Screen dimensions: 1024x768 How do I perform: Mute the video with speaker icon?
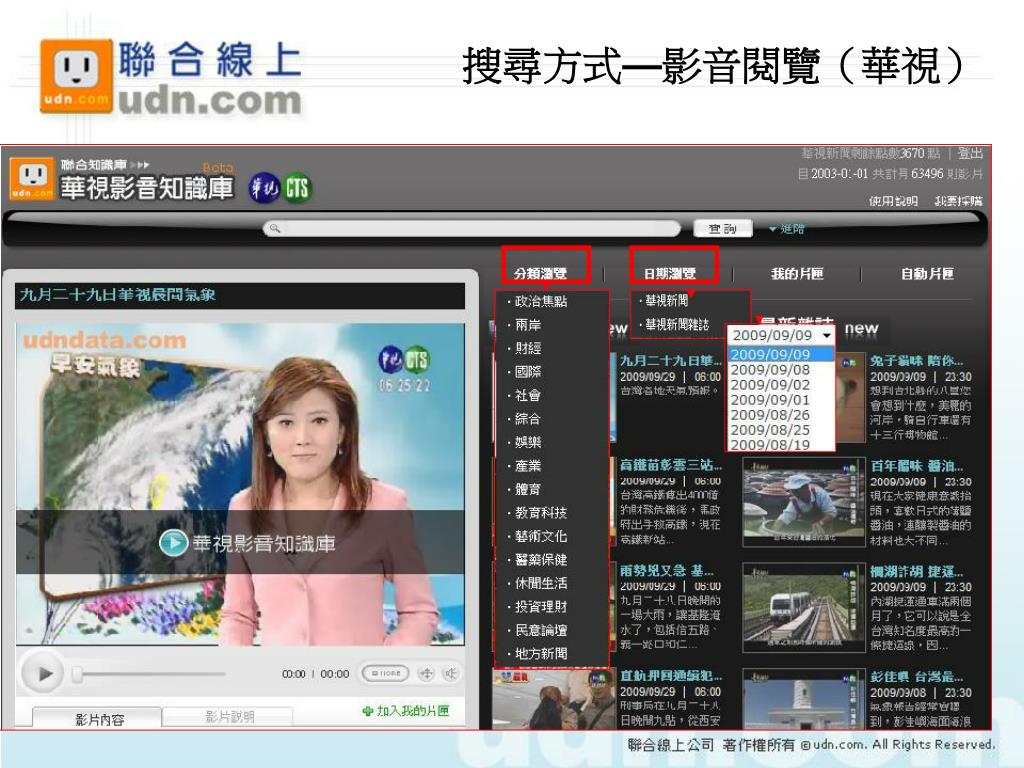[x=451, y=673]
